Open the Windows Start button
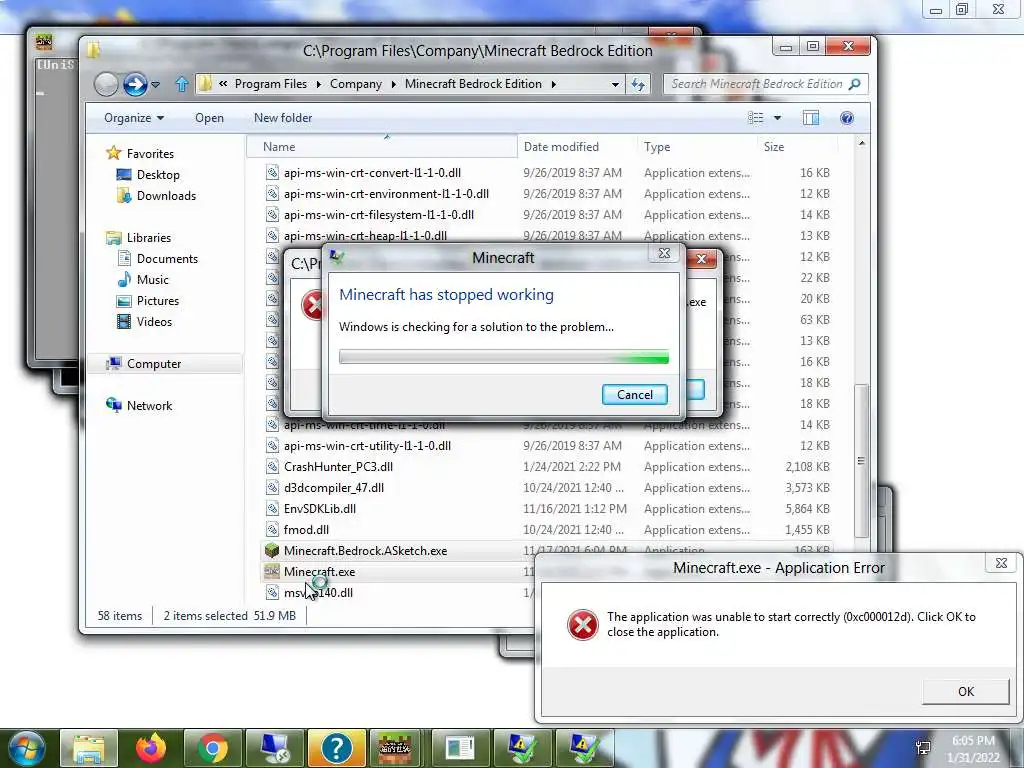 (26, 748)
